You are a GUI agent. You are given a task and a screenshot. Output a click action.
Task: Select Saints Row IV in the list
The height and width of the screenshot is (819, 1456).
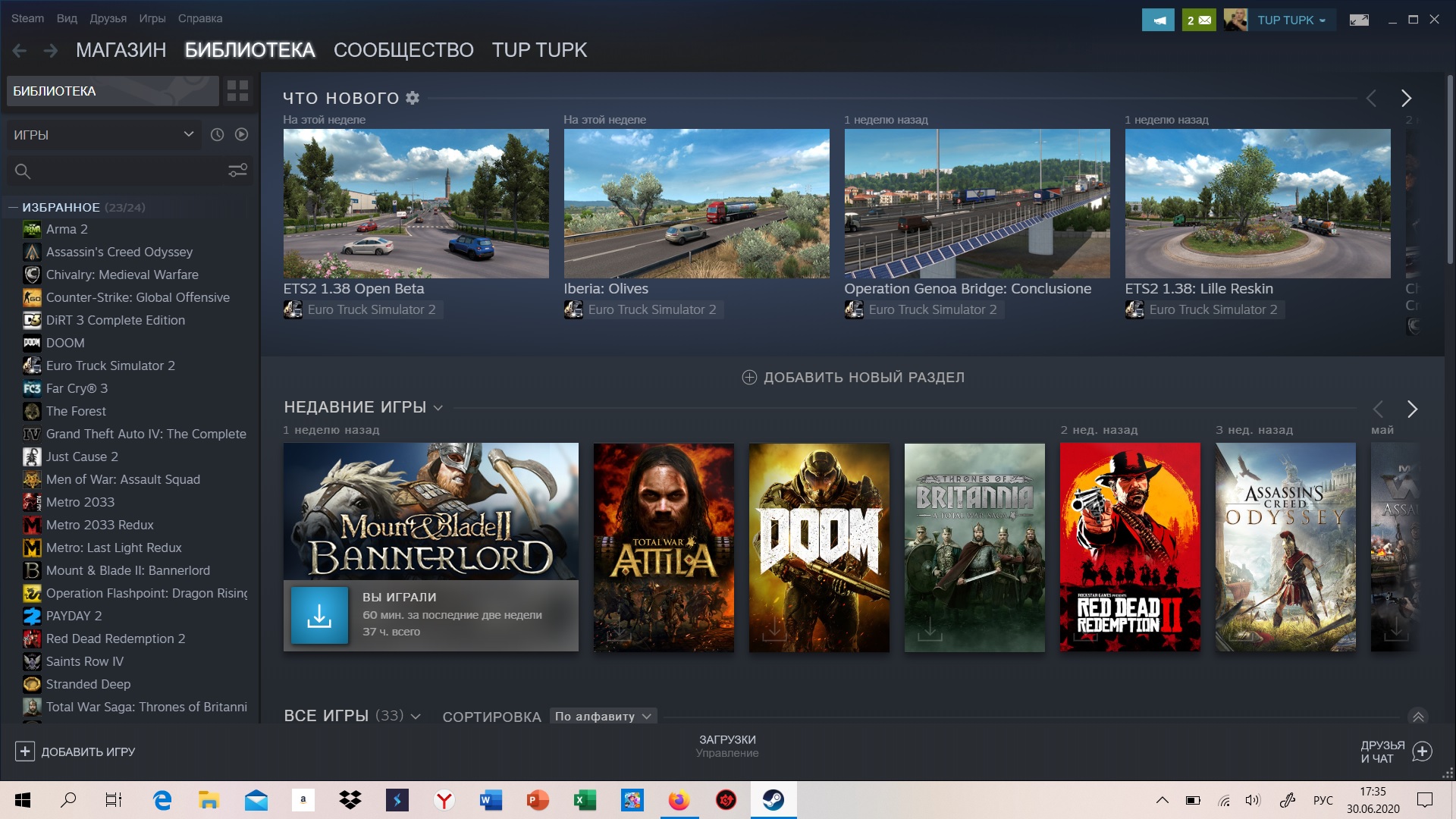click(x=84, y=661)
